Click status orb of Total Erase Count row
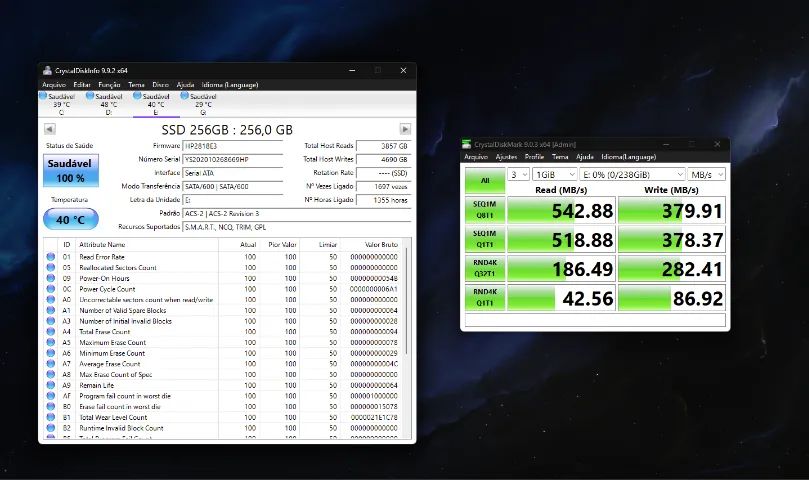 pos(51,331)
